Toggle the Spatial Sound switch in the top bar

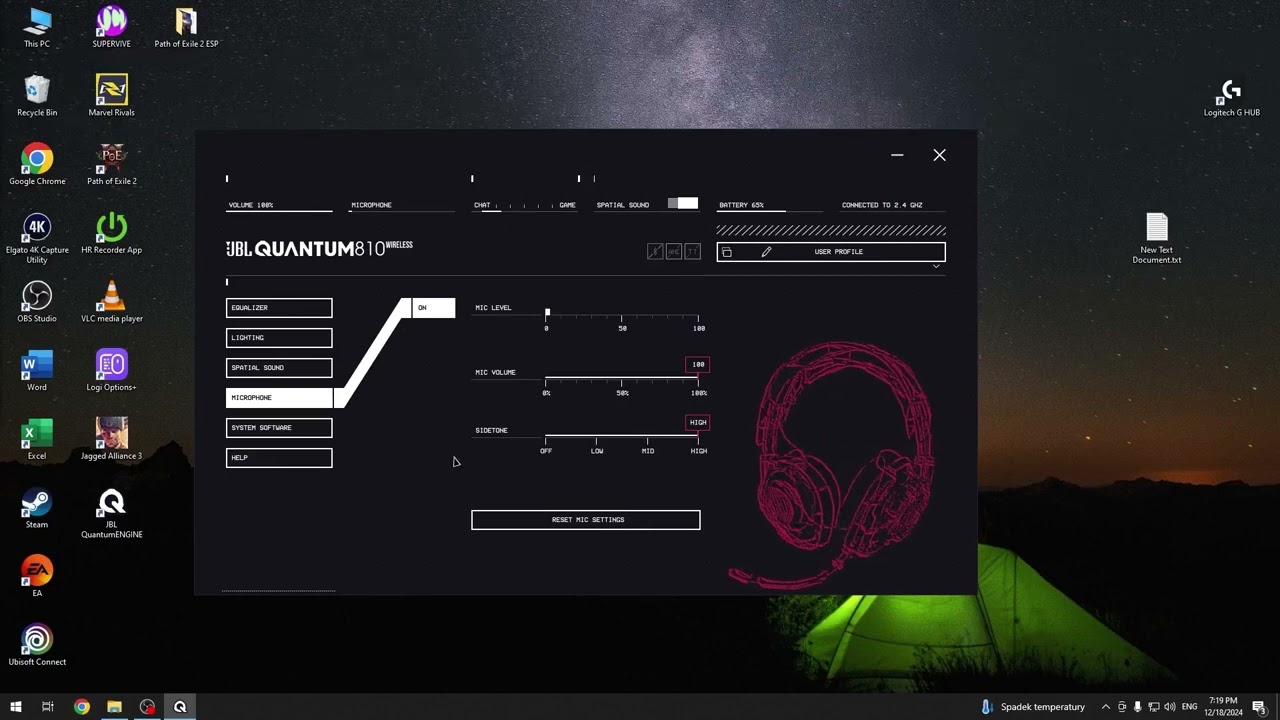pyautogui.click(x=683, y=204)
